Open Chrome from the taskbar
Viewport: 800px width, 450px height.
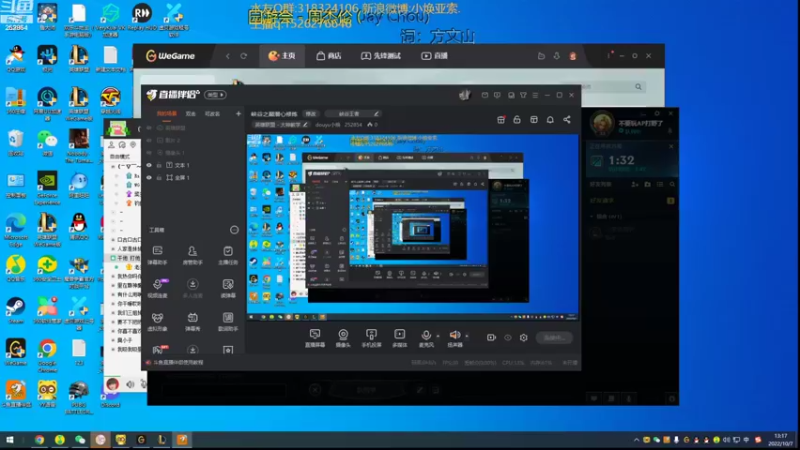tap(39, 440)
